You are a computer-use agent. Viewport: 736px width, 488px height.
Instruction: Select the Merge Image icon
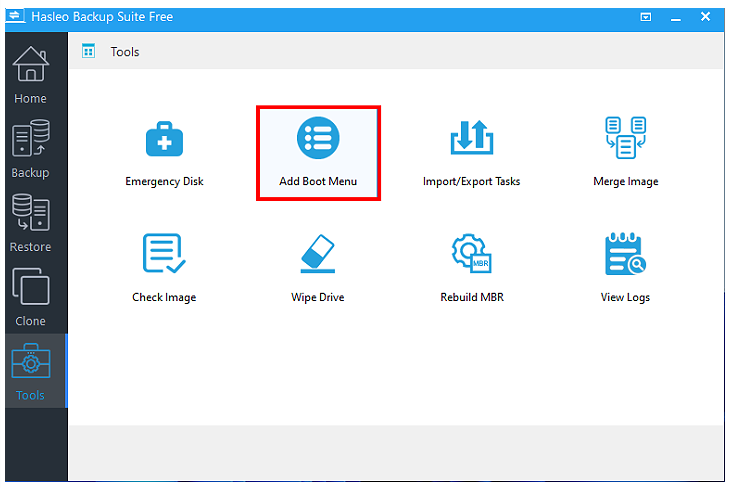coord(626,137)
